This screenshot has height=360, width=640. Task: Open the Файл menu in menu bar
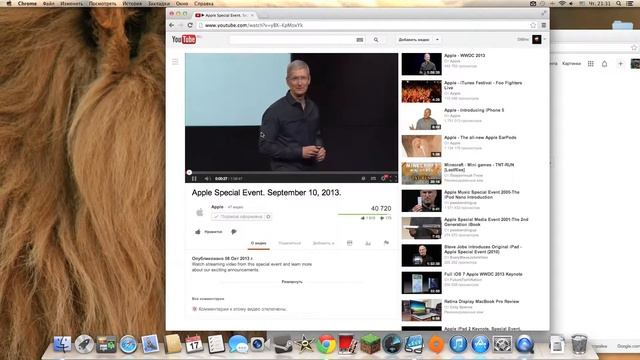tap(49, 3)
